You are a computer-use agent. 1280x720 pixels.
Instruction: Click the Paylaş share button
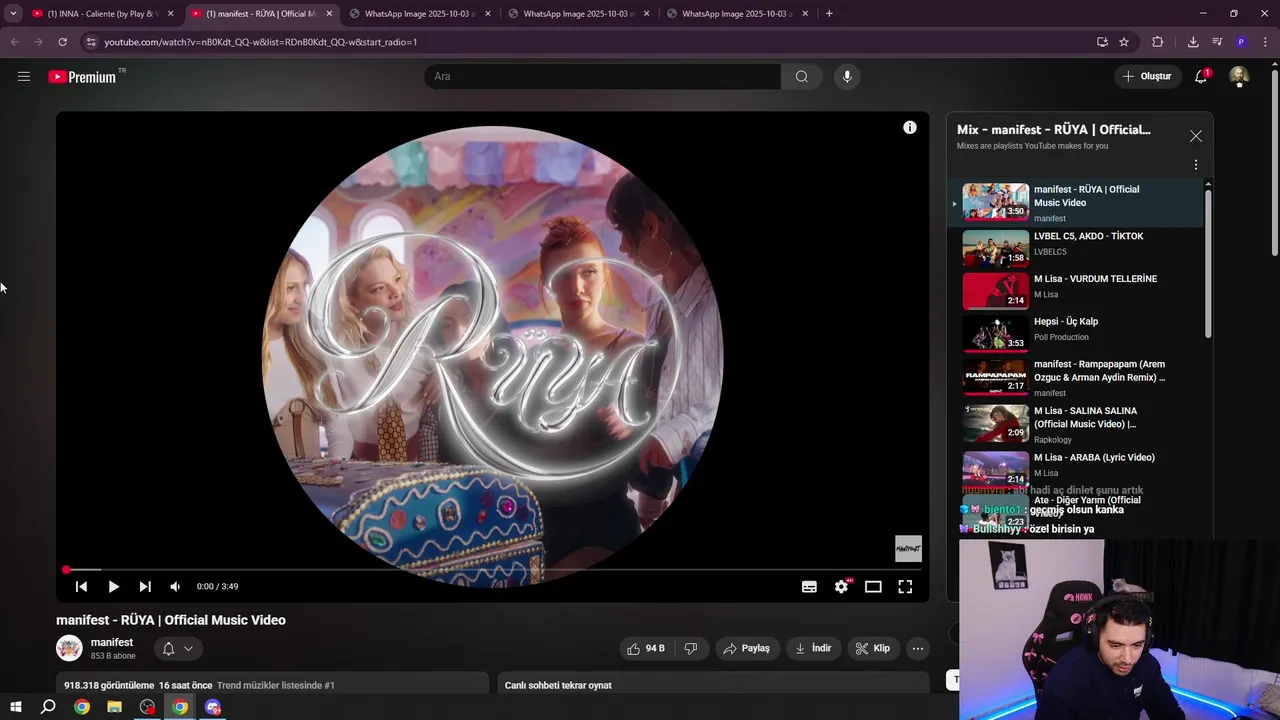point(746,648)
